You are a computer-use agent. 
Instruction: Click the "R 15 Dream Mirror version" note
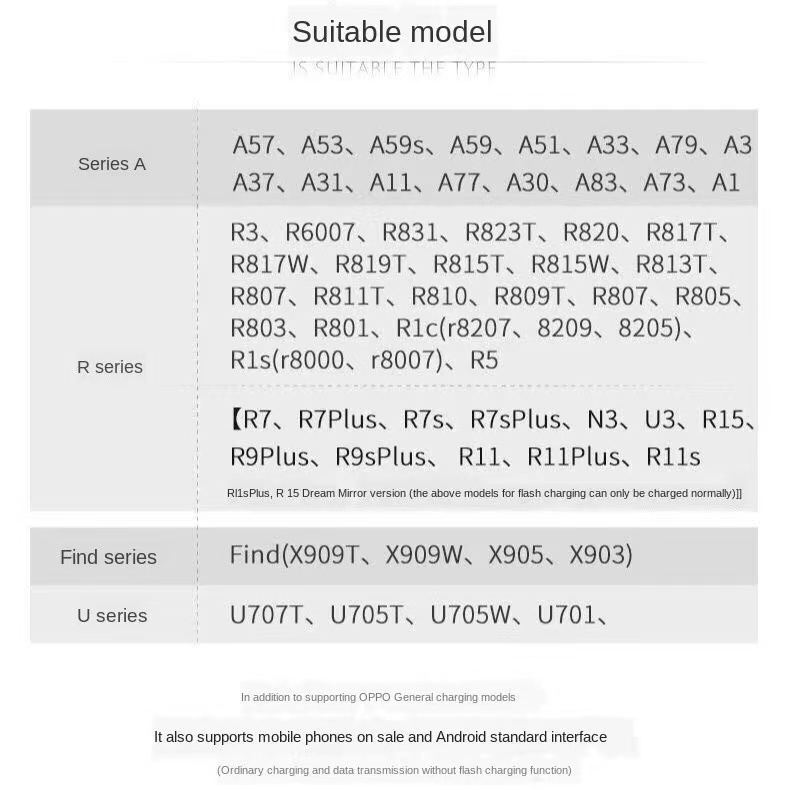click(x=340, y=493)
